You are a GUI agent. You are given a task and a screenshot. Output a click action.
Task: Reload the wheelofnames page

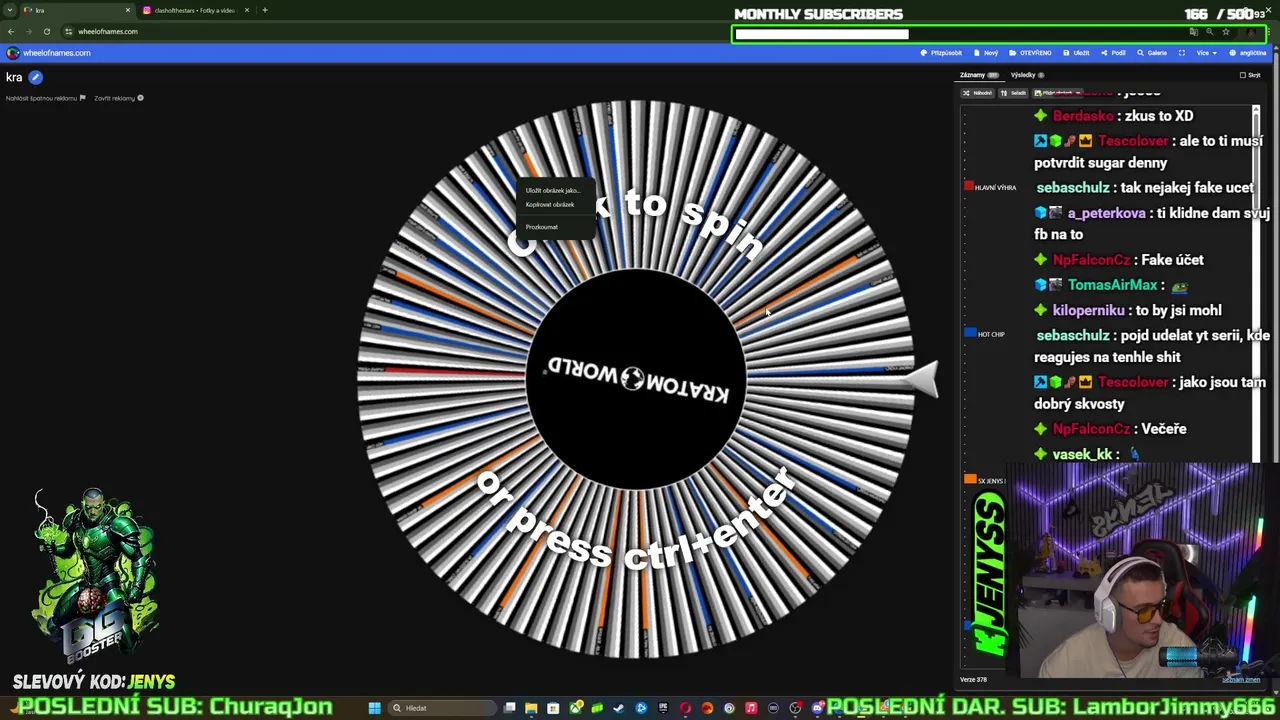46,31
